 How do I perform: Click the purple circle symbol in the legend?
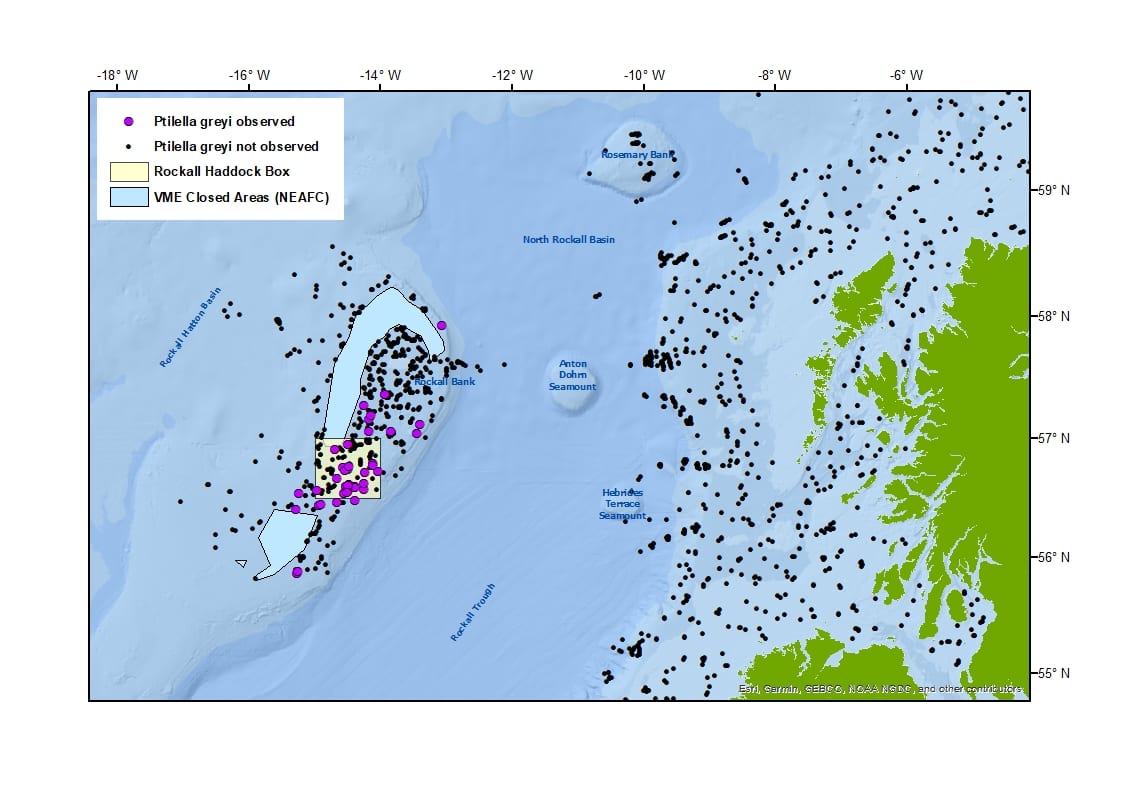pyautogui.click(x=128, y=122)
